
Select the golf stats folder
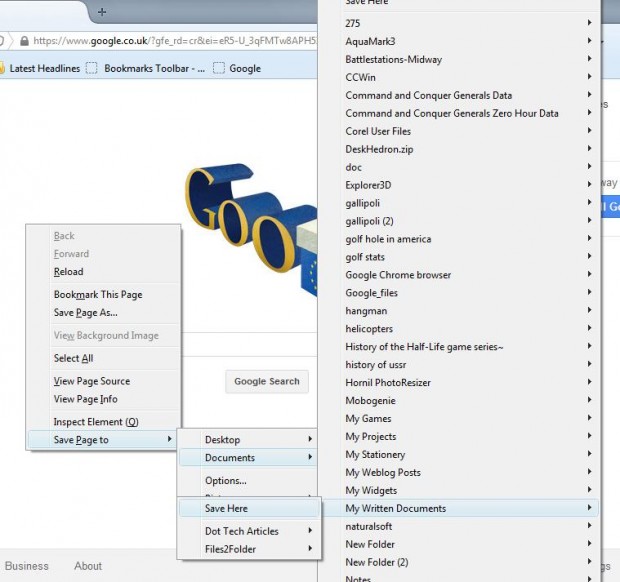[459, 257]
